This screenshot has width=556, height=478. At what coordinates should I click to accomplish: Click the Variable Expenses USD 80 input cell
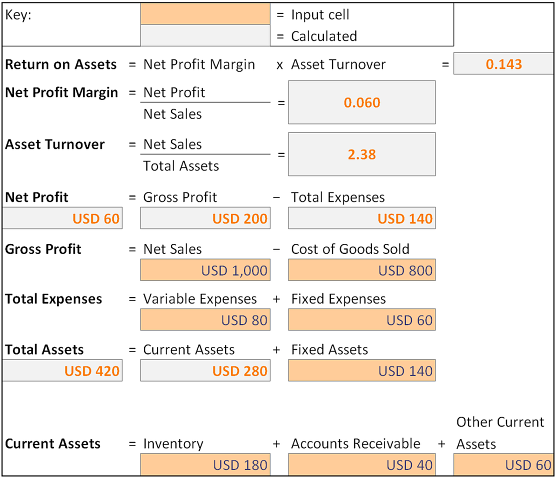[x=205, y=320]
